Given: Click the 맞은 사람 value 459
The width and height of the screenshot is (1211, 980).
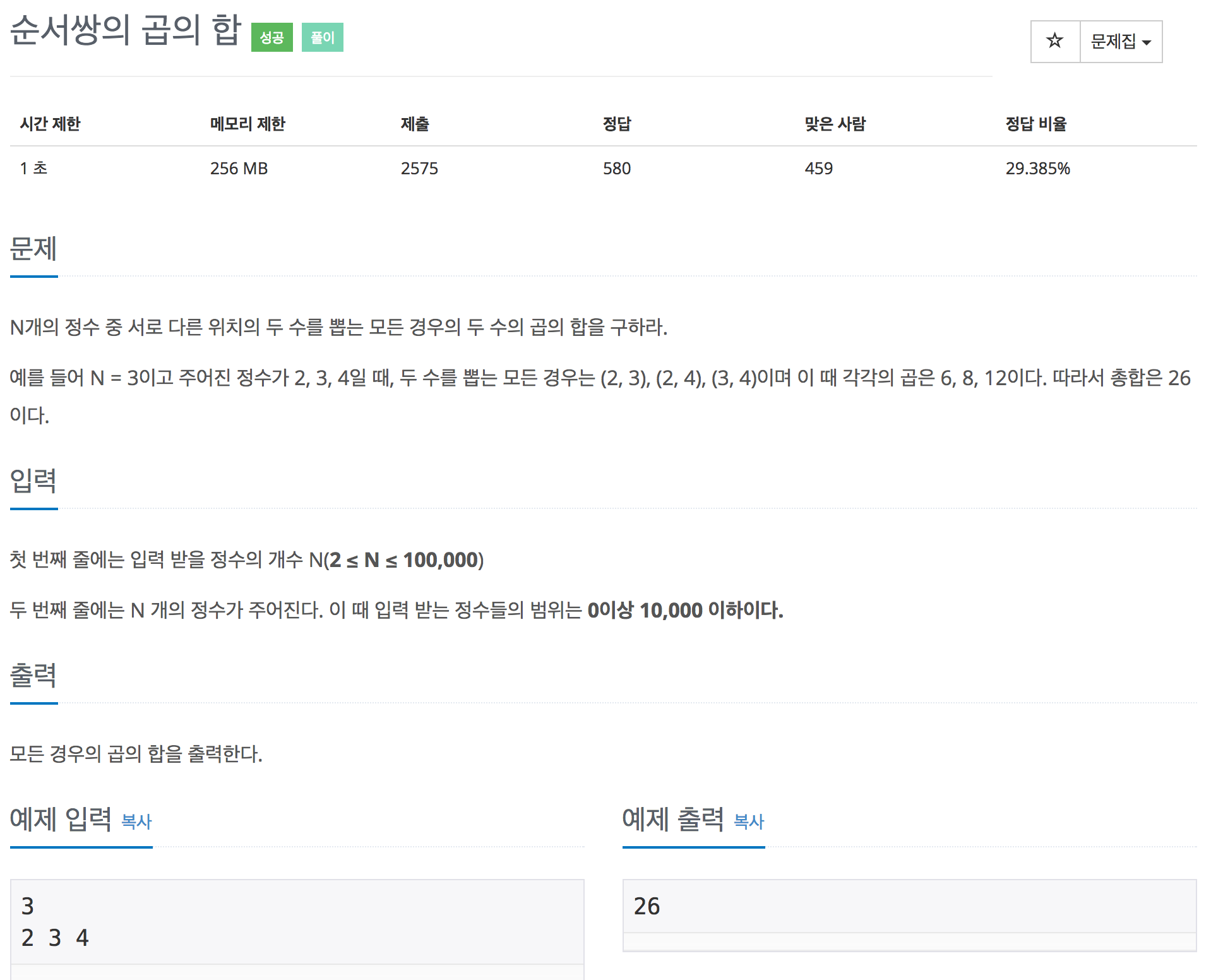Looking at the screenshot, I should pos(818,169).
